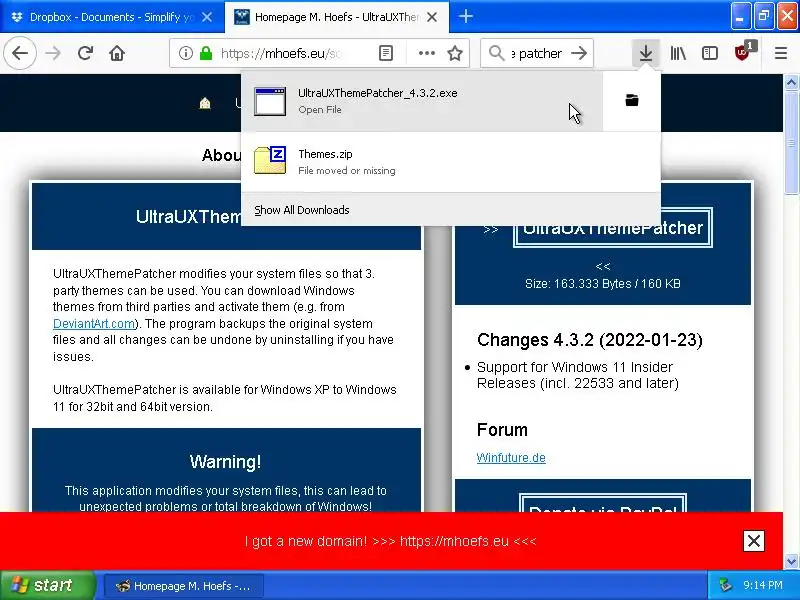
Task: Click the https://mhoefs.eu banner text
Action: tap(454, 541)
